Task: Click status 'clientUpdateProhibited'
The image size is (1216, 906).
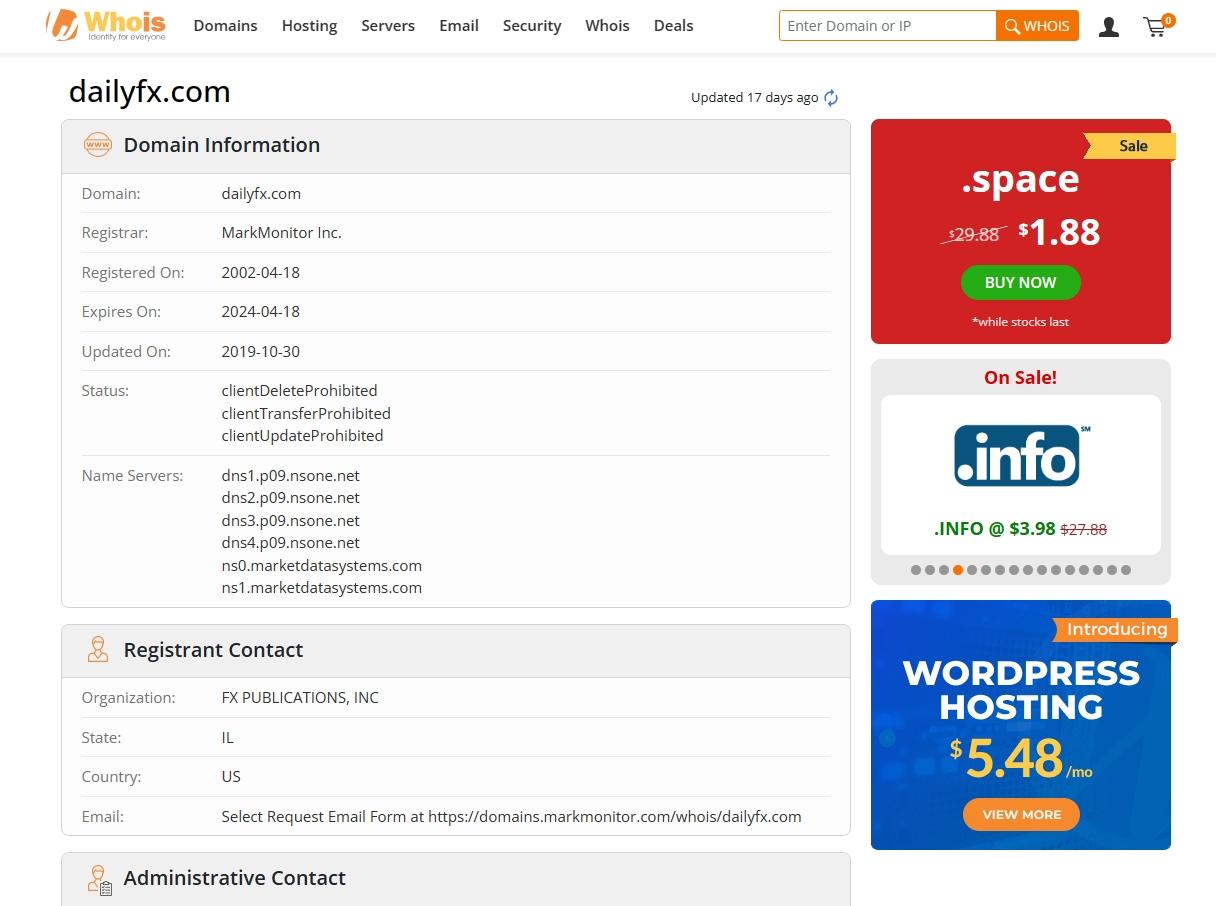Action: point(302,436)
